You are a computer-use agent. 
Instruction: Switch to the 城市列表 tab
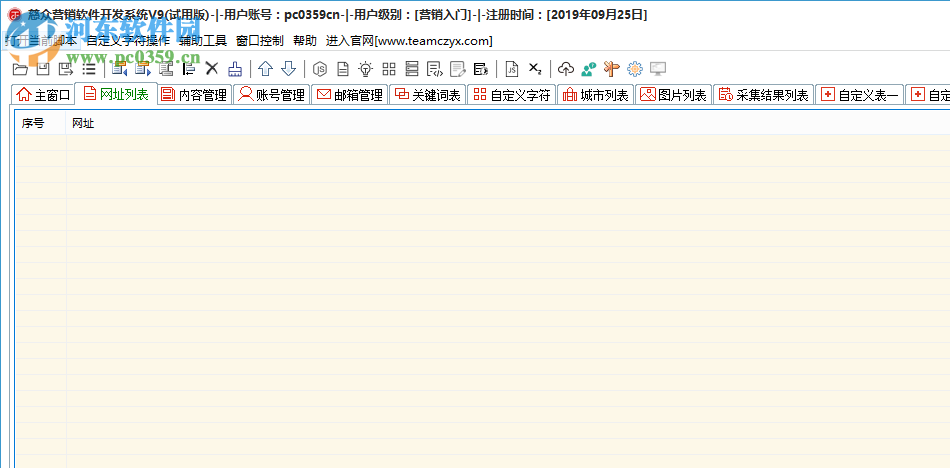coord(596,95)
